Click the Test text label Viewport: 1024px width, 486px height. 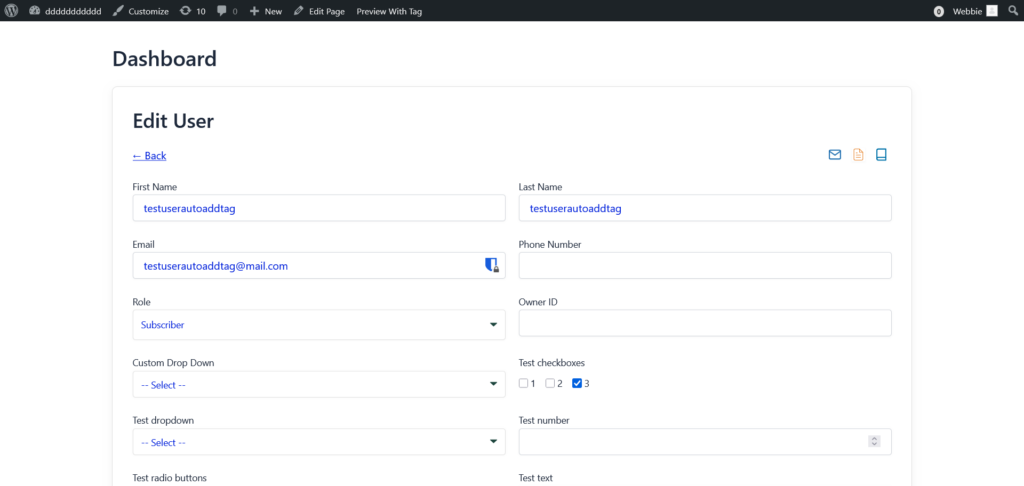tap(536, 478)
